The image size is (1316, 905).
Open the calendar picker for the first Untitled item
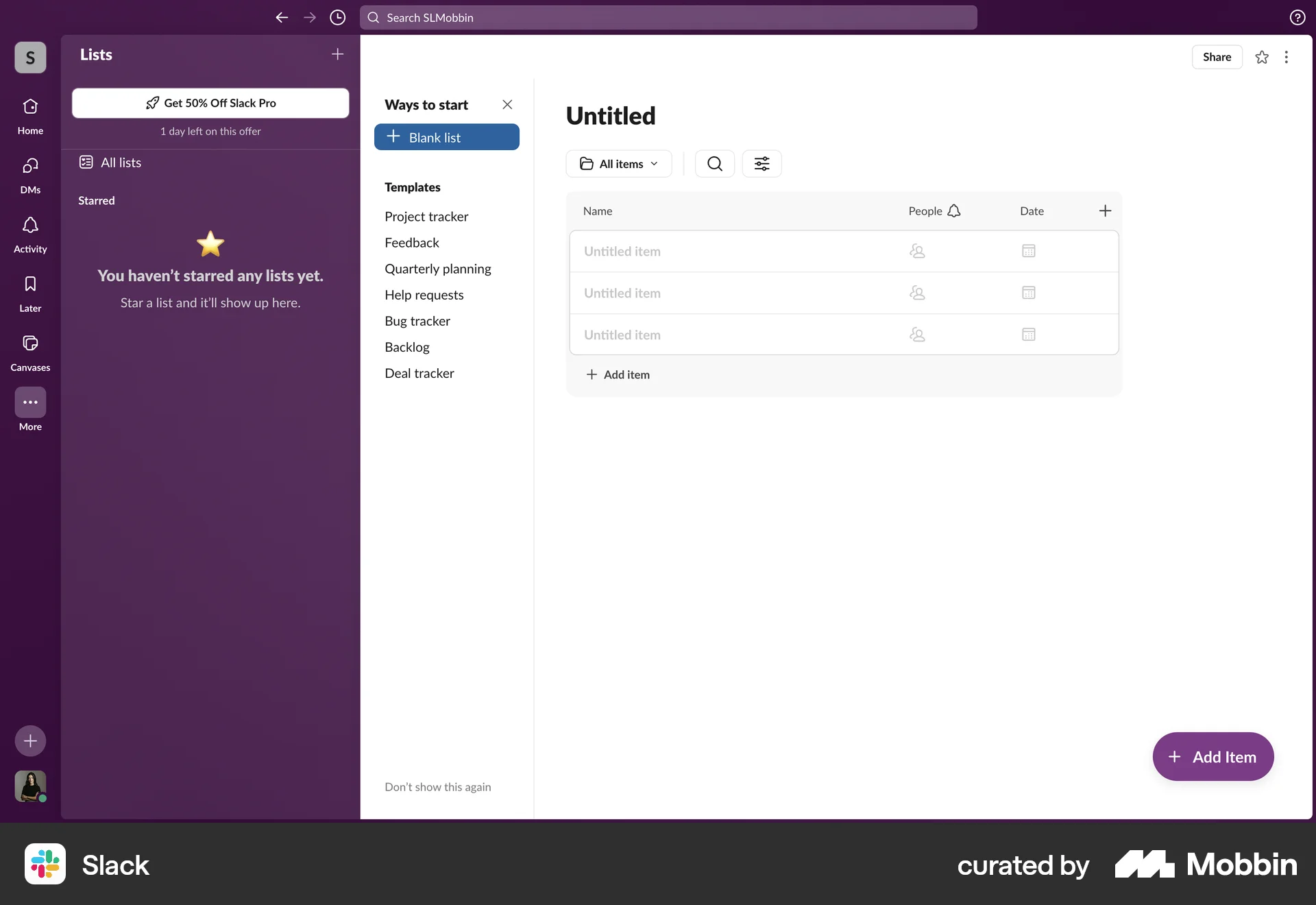click(x=1028, y=251)
